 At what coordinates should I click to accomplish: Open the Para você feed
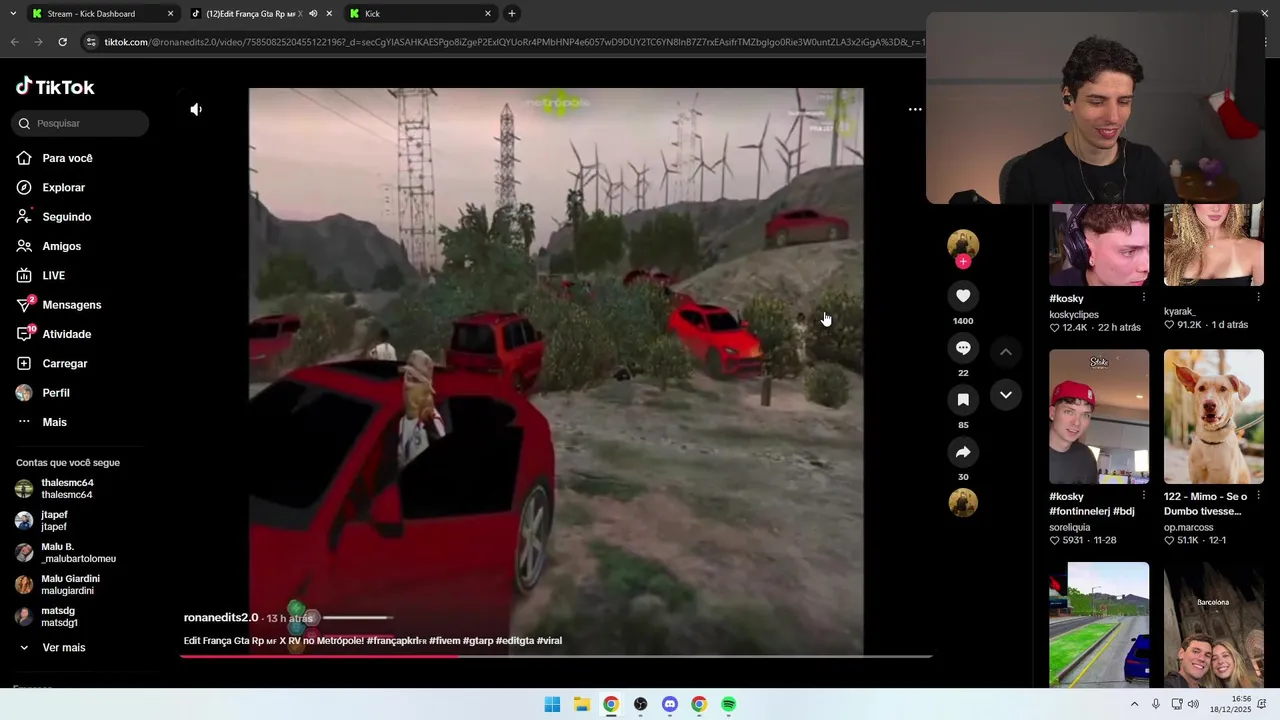(55, 158)
